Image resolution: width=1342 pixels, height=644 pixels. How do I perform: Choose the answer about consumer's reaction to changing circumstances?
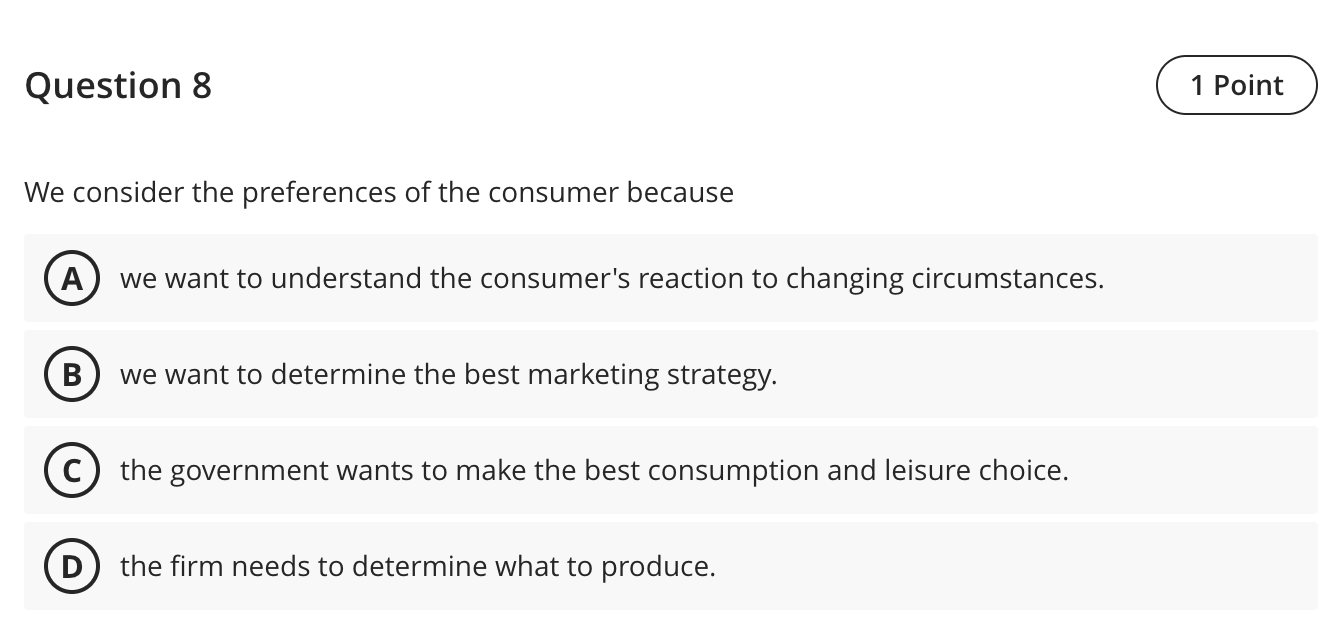coord(610,279)
